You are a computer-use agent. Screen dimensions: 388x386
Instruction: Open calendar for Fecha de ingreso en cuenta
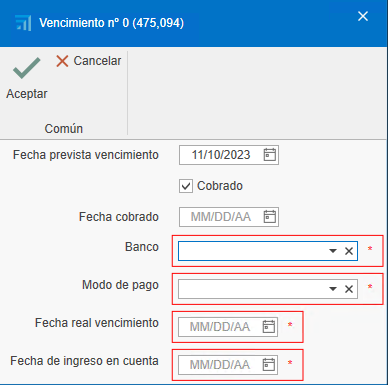[269, 365]
